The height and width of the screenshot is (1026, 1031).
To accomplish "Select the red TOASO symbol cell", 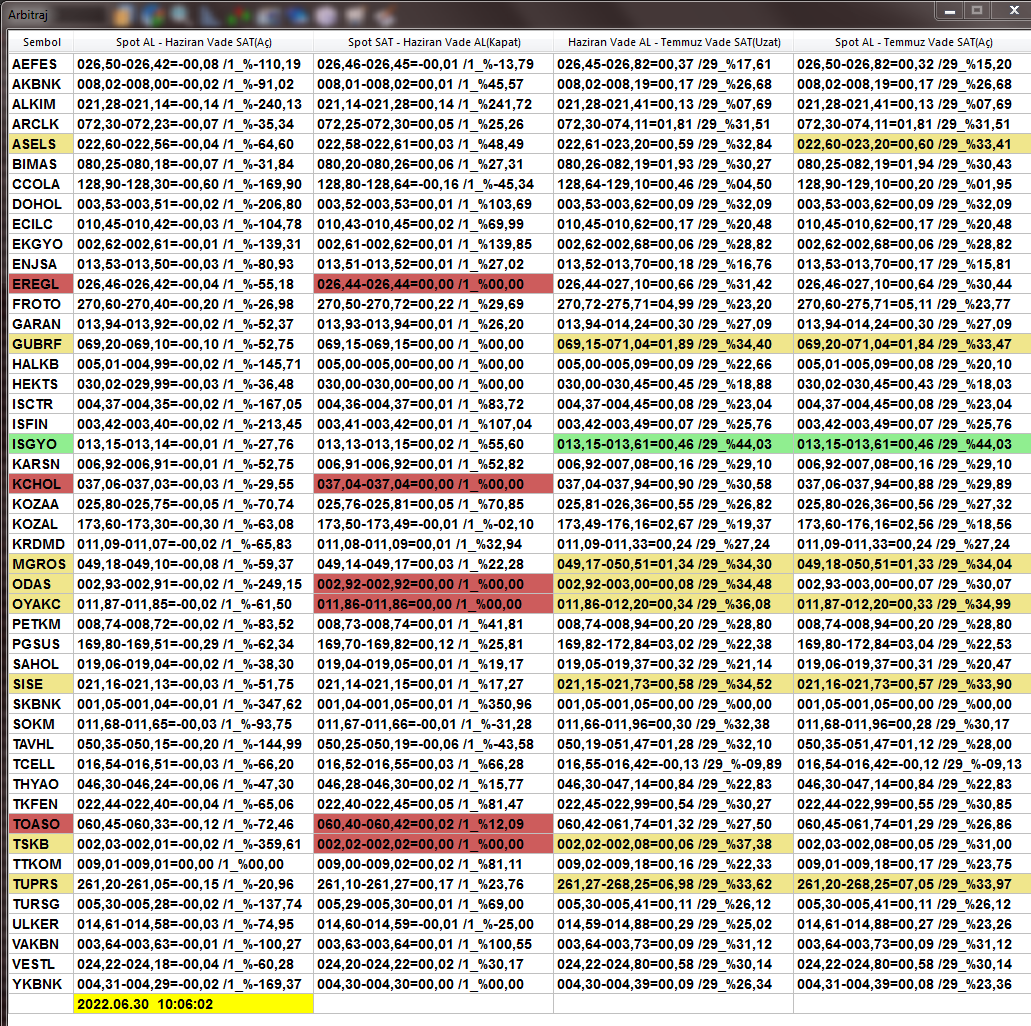I will (41, 824).
